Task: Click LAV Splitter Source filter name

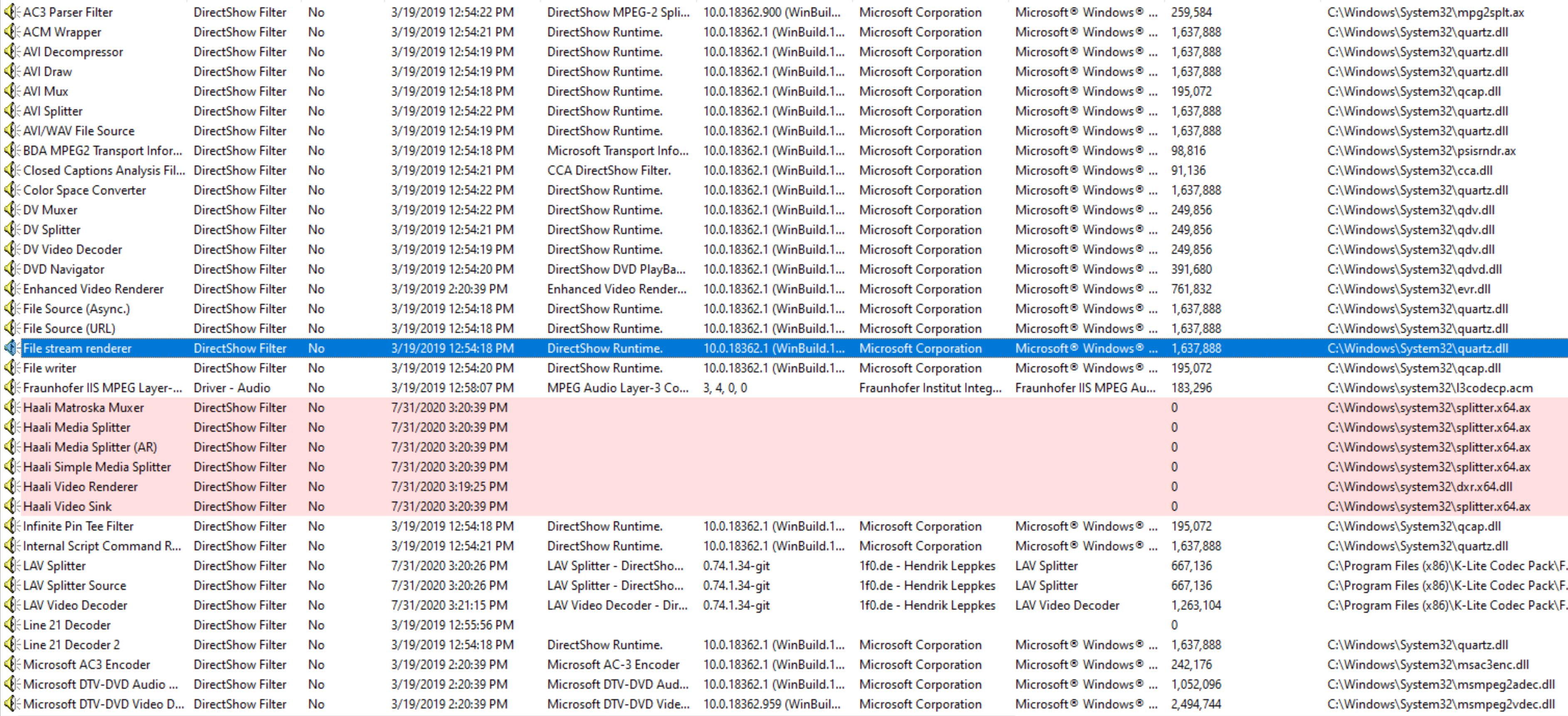Action: click(x=75, y=586)
